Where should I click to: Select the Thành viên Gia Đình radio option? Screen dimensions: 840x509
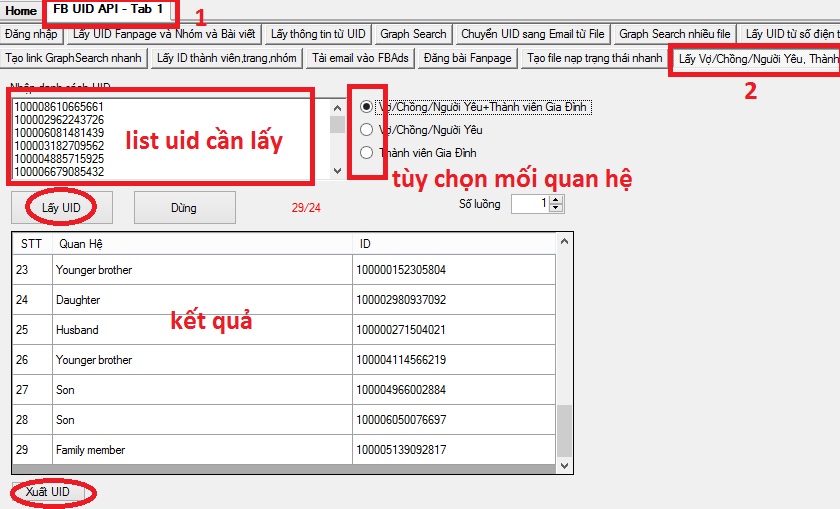[x=366, y=153]
